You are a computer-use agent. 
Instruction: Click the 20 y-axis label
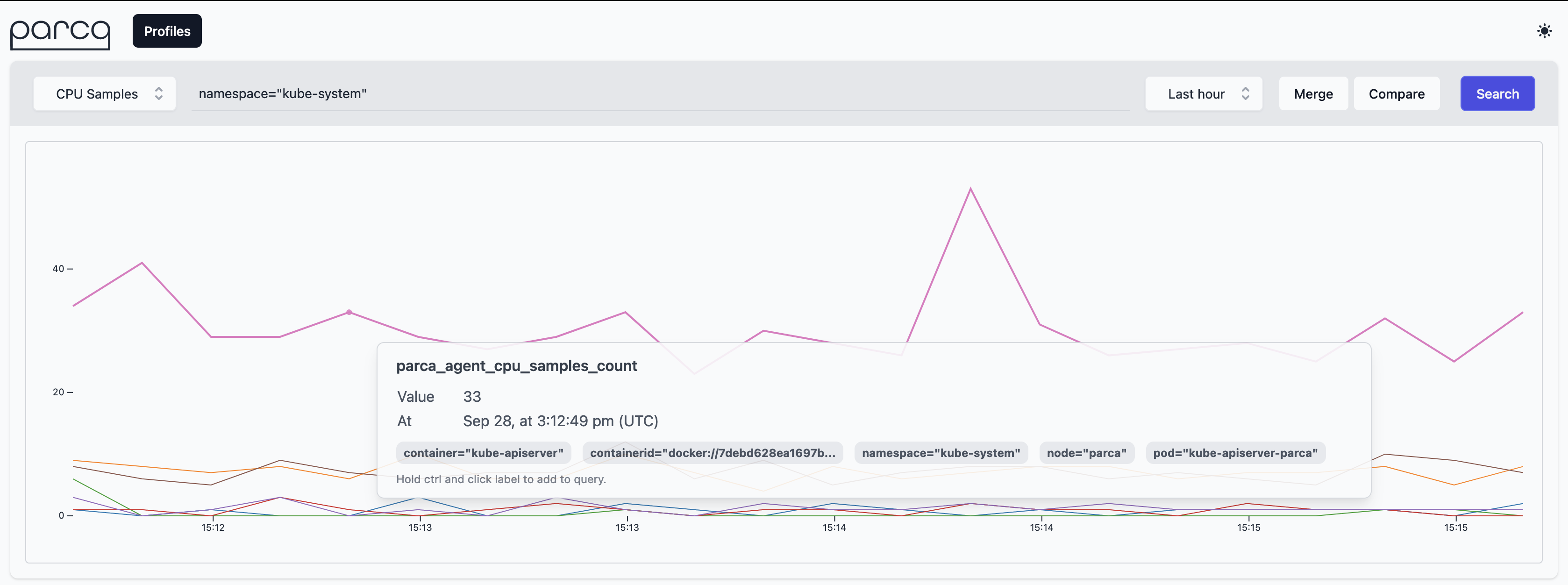pos(58,392)
